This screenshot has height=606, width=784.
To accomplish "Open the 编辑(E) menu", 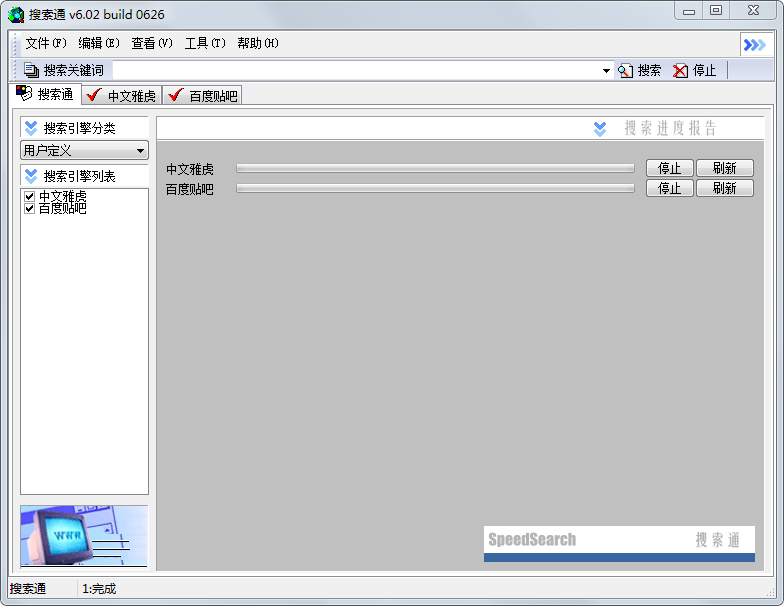I will coord(98,43).
